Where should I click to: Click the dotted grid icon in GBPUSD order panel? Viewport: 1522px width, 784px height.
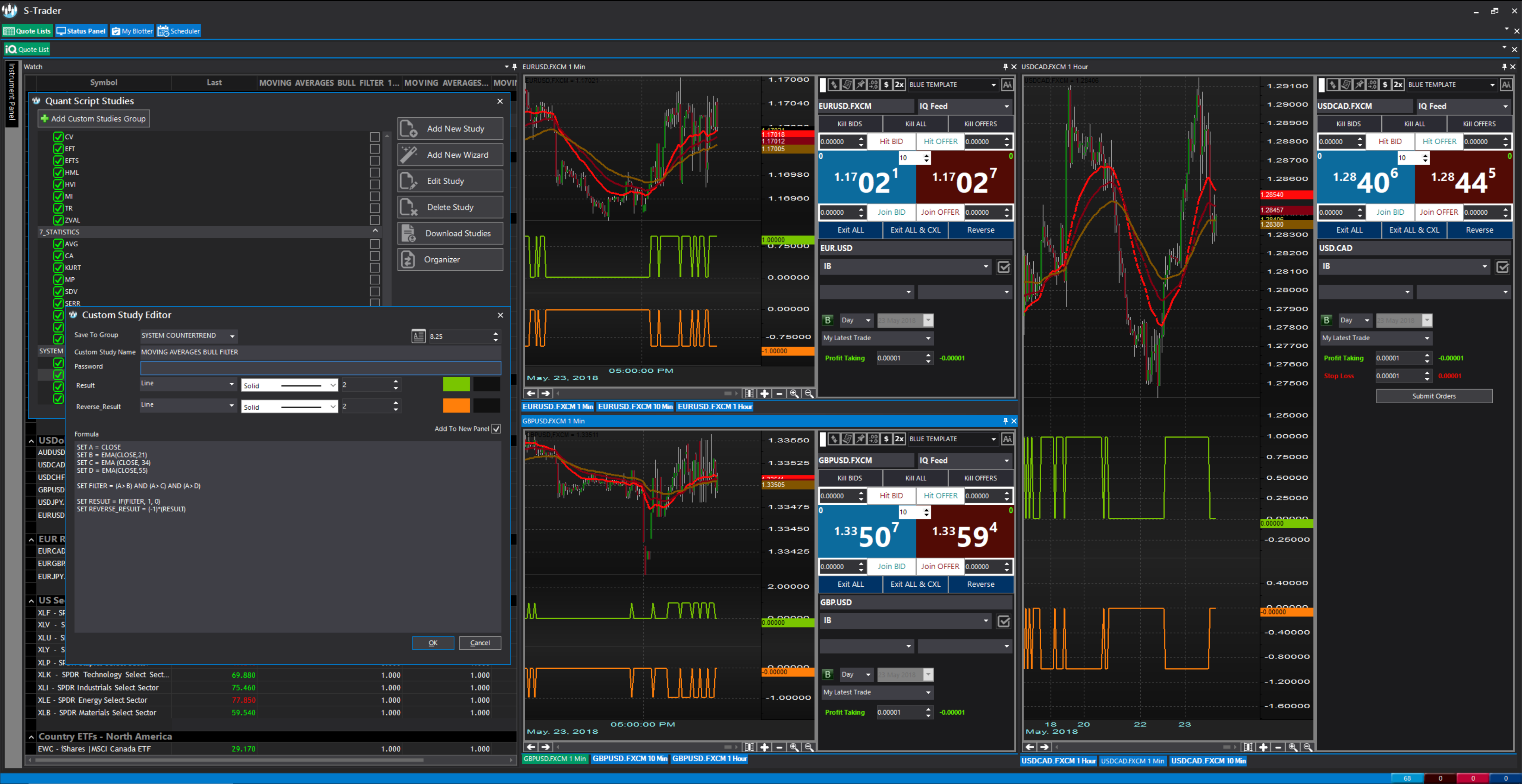pyautogui.click(x=873, y=439)
